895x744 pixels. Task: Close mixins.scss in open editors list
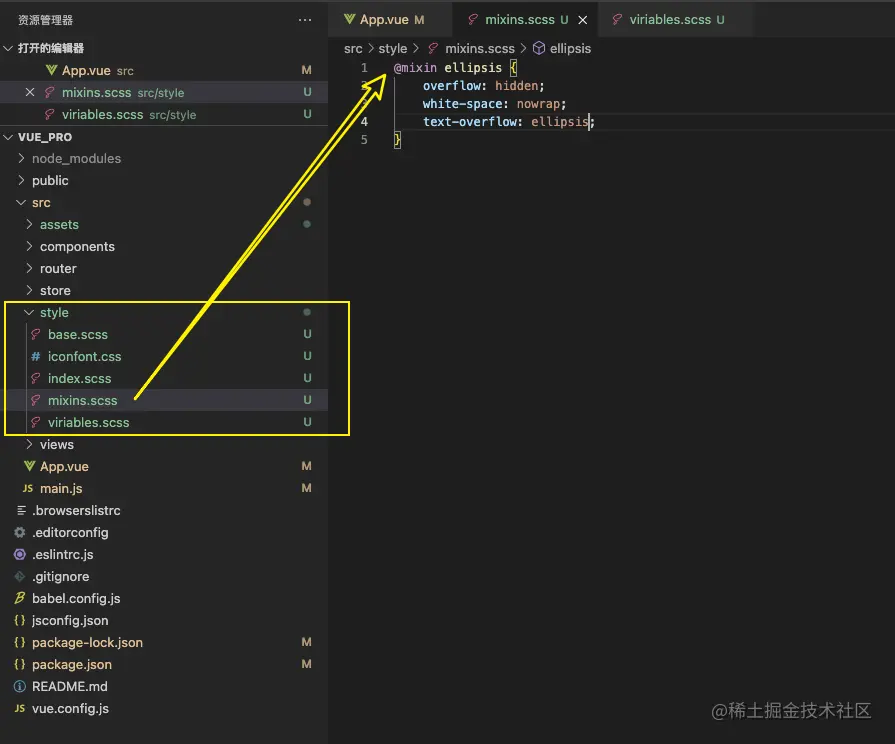click(x=30, y=93)
